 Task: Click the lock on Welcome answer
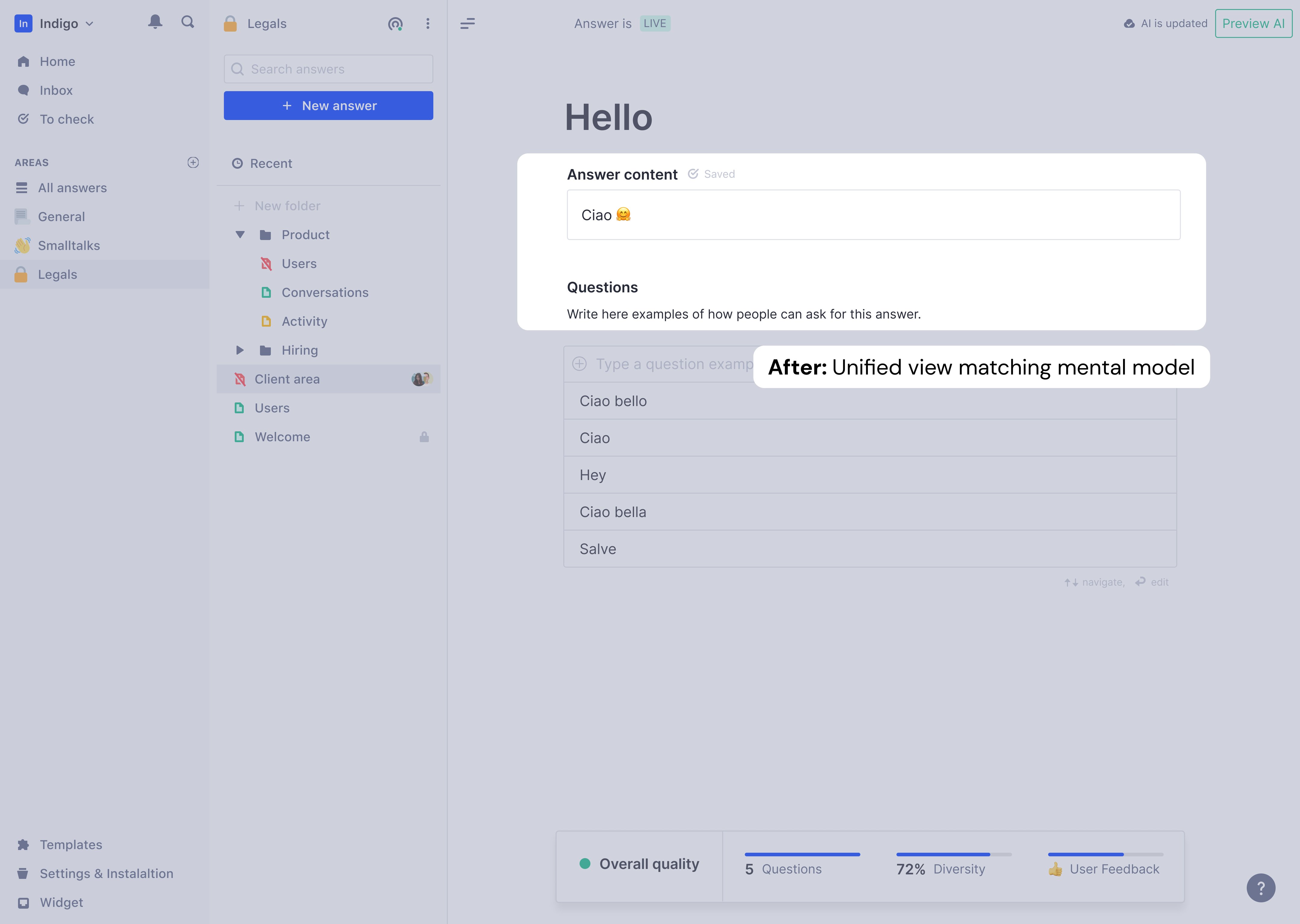pyautogui.click(x=424, y=437)
